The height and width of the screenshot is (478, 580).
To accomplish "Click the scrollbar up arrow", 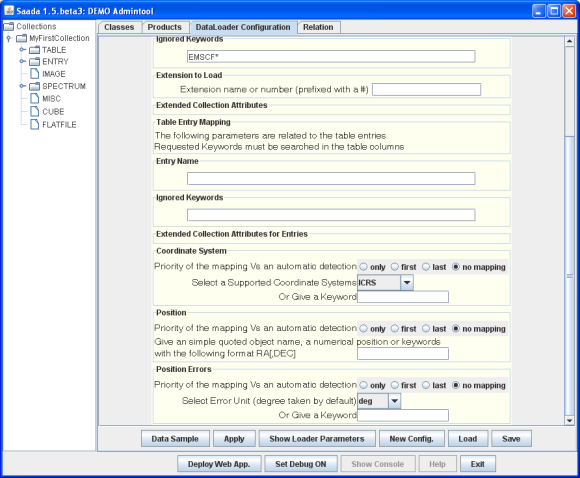I will pos(569,41).
